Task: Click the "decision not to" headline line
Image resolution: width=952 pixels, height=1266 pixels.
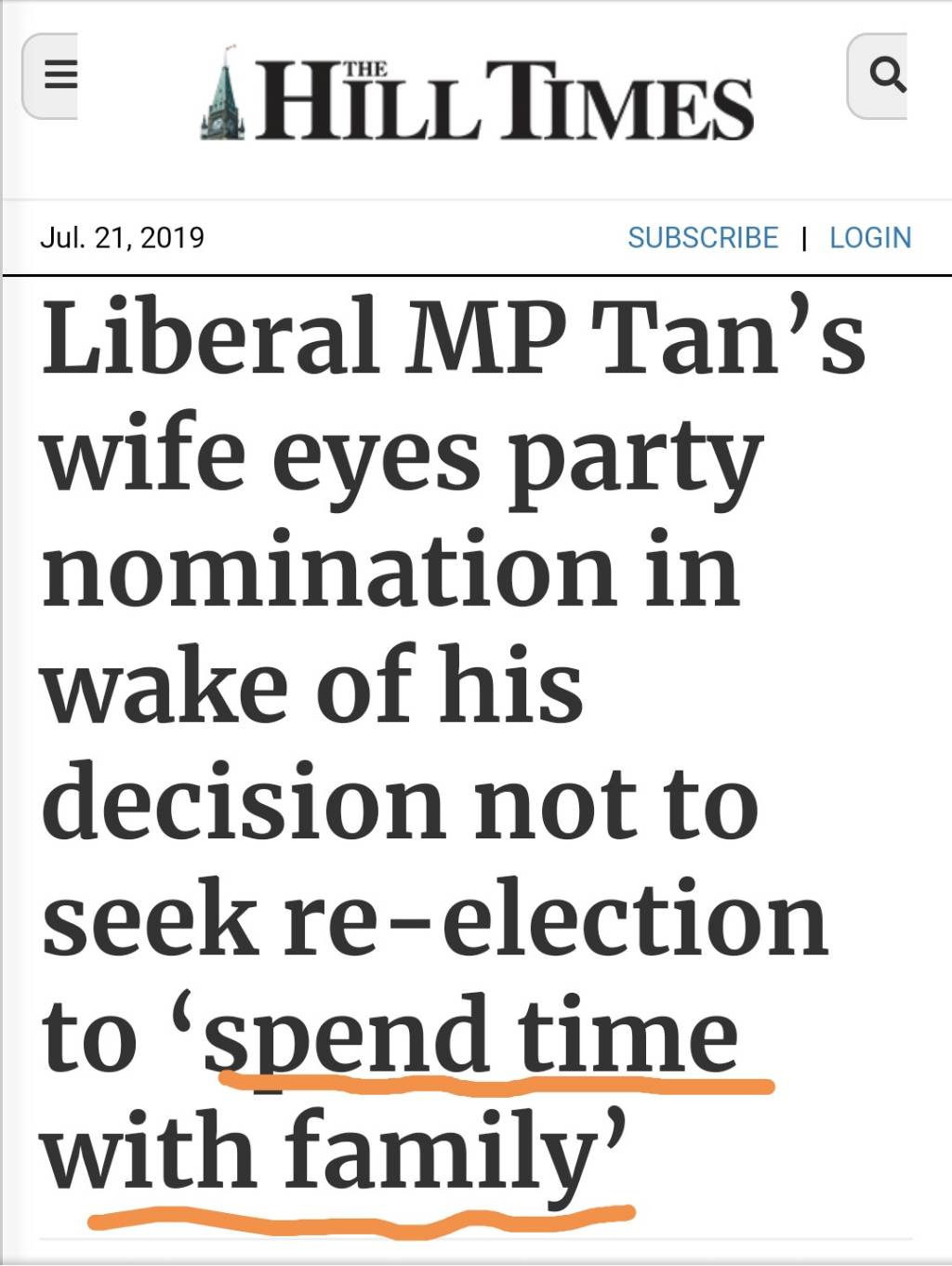Action: pyautogui.click(x=400, y=802)
